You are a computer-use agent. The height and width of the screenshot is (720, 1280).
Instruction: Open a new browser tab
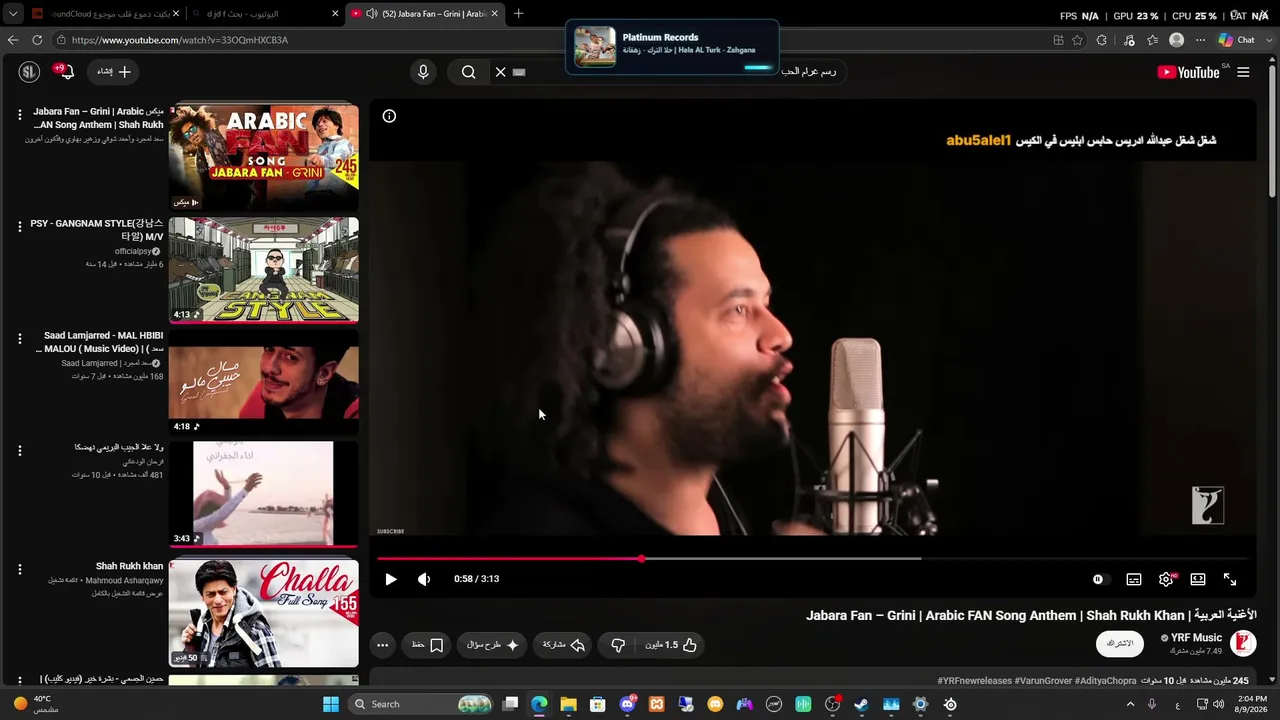518,13
